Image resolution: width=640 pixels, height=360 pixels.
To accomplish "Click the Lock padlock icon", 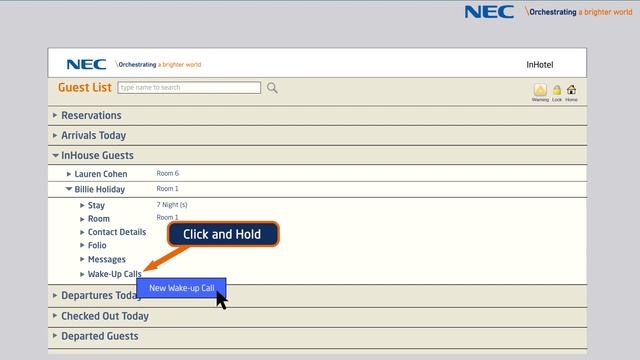I will pyautogui.click(x=557, y=90).
